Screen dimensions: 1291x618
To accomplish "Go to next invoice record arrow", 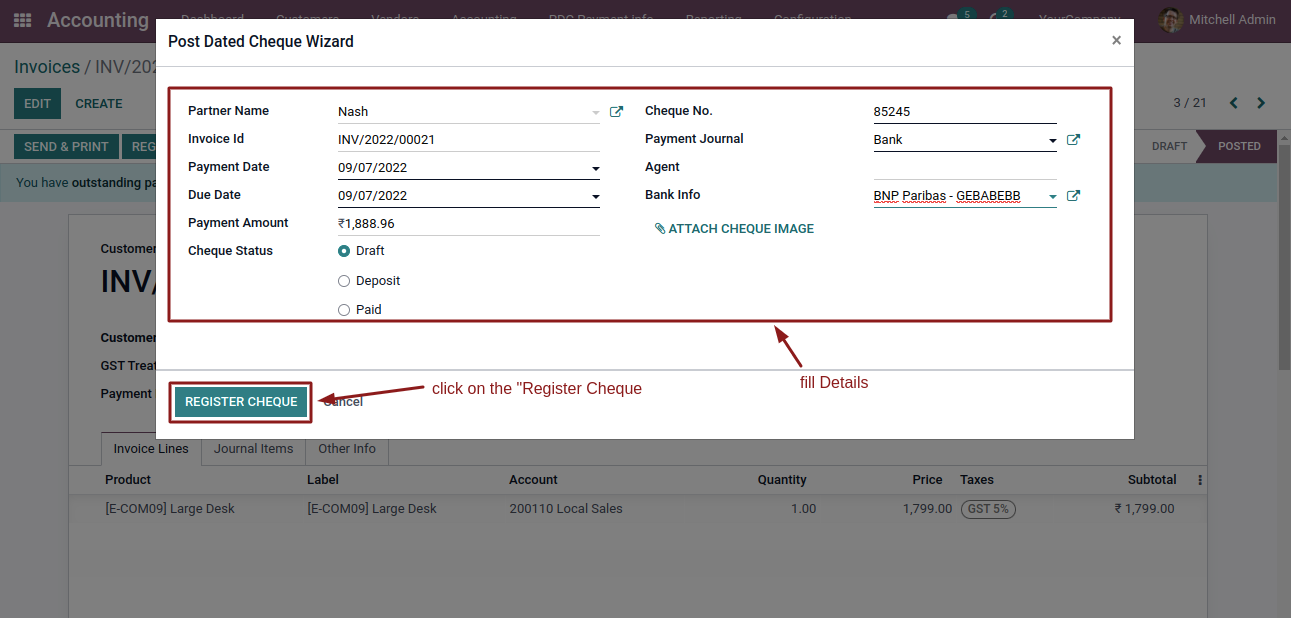I will coord(1261,103).
